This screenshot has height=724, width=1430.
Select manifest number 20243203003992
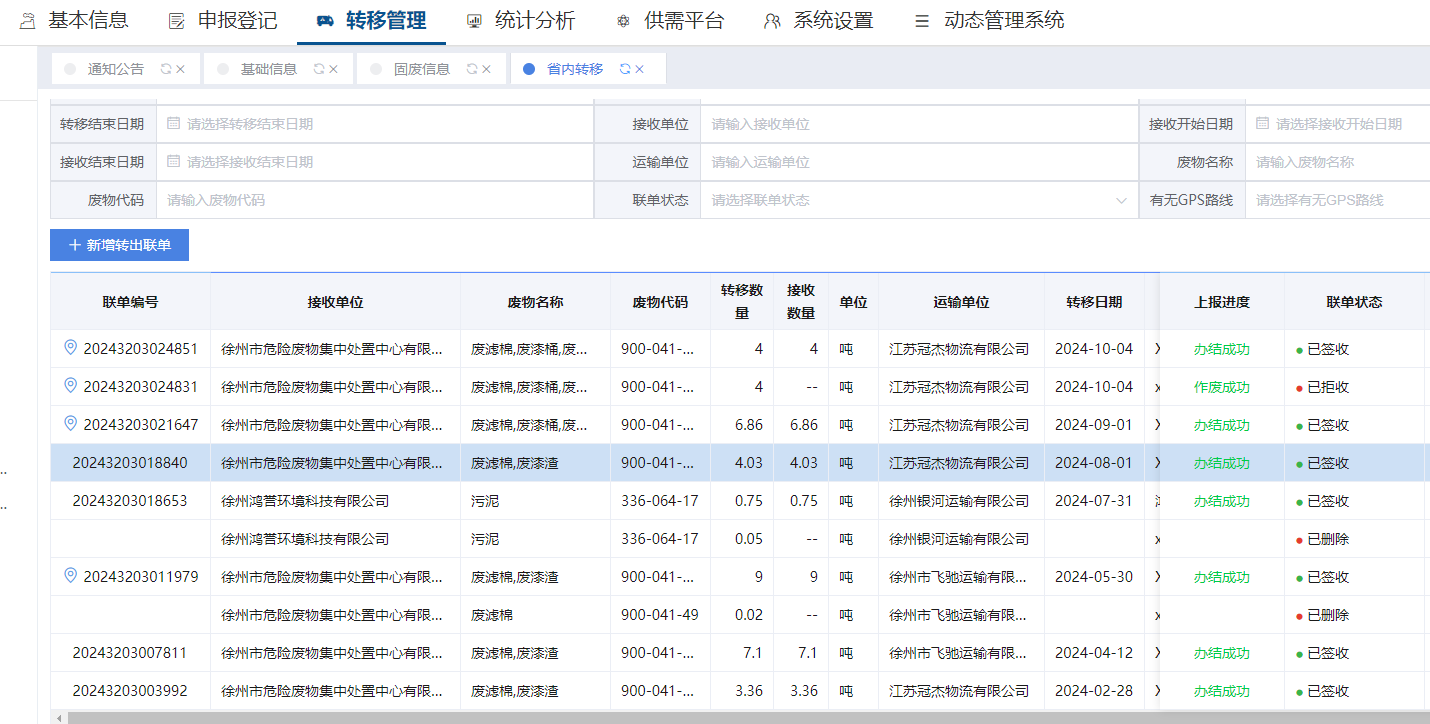click(x=130, y=691)
